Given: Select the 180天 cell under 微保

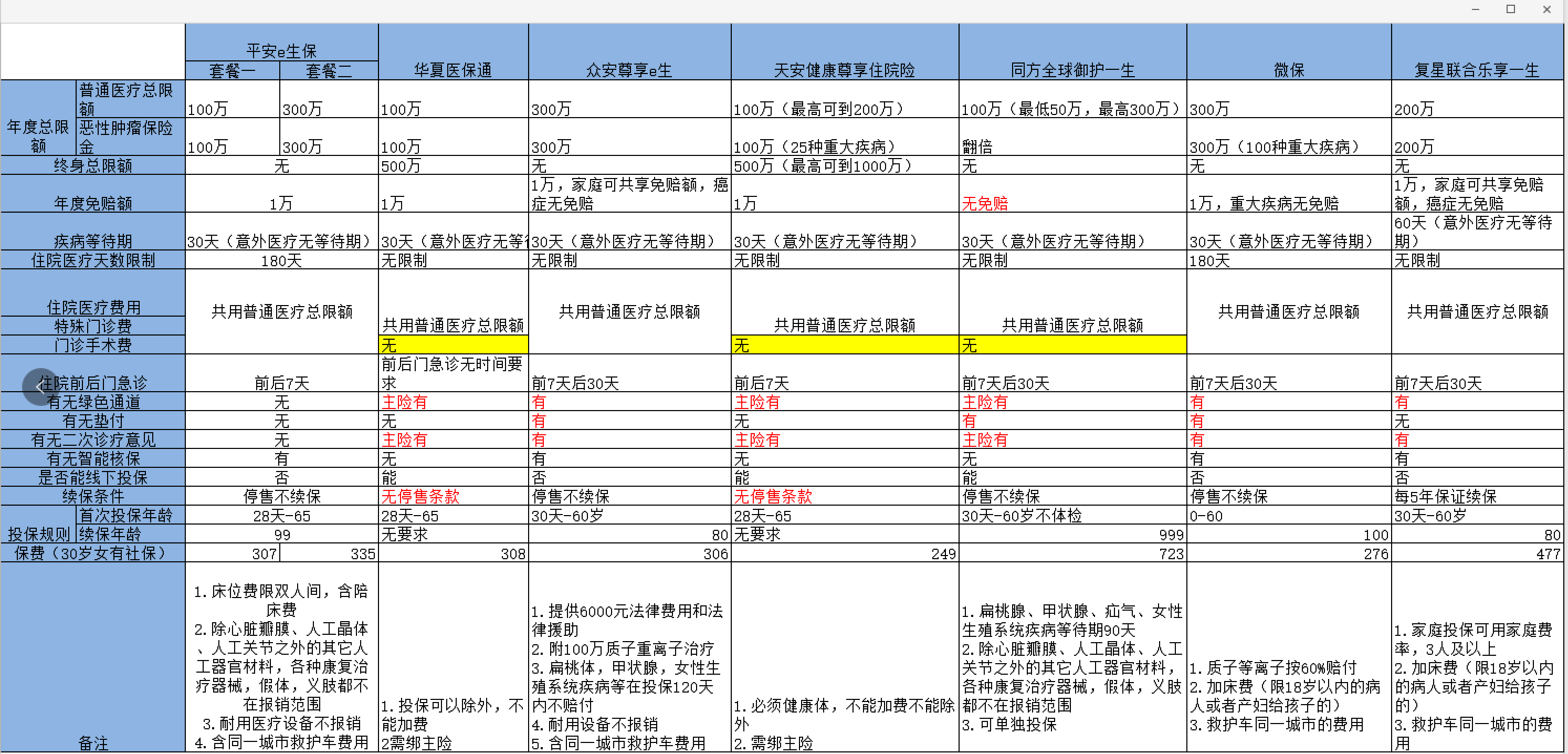Looking at the screenshot, I should 1289,260.
